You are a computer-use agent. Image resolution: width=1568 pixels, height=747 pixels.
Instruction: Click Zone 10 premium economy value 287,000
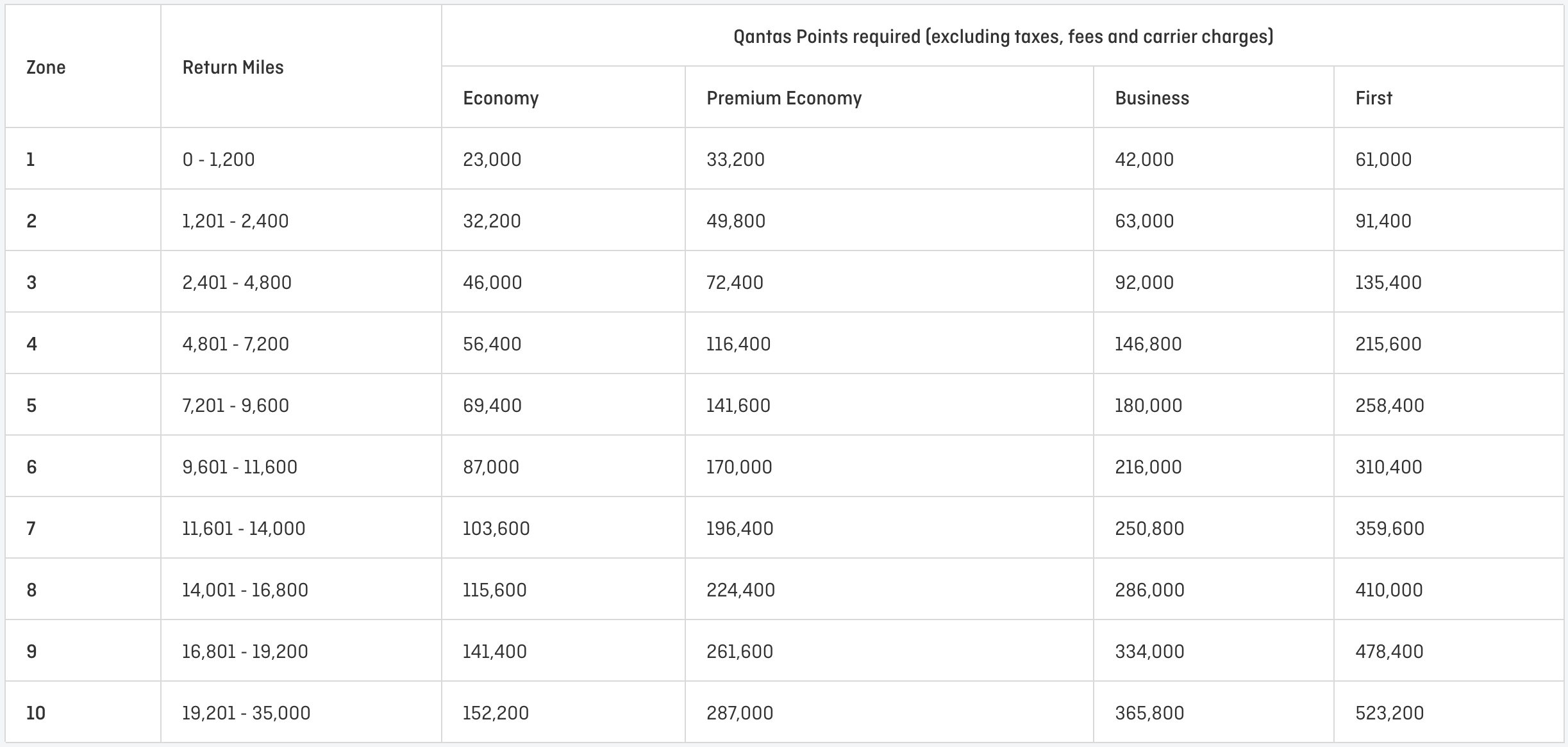click(x=739, y=713)
